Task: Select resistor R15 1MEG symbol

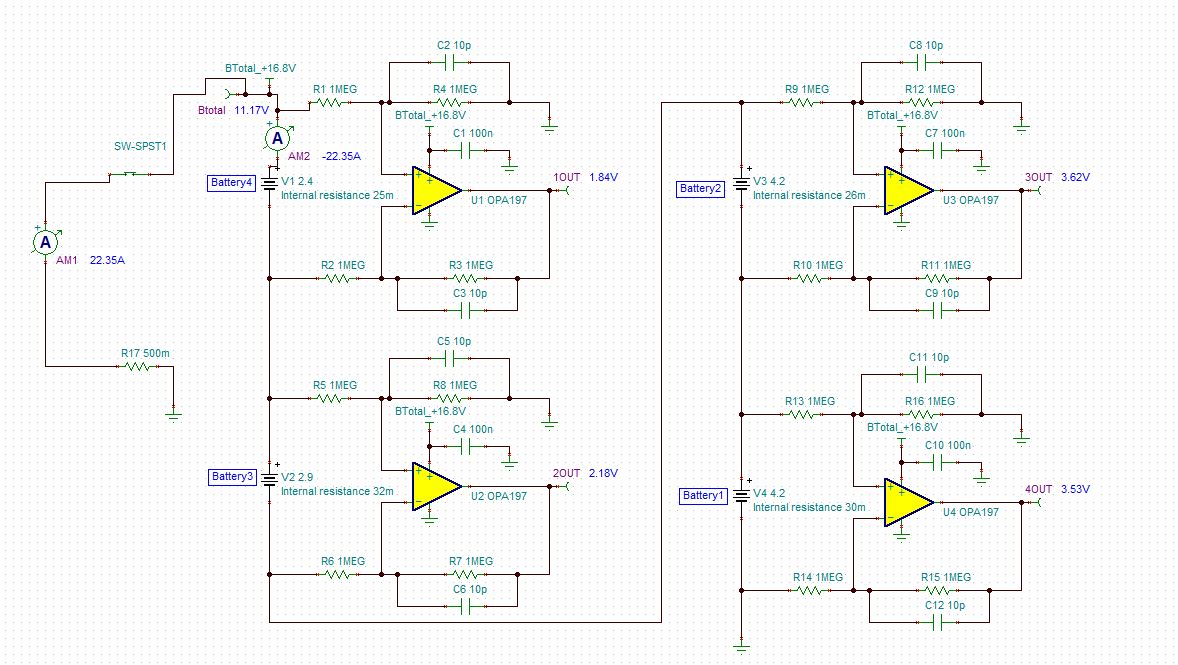Action: (938, 591)
